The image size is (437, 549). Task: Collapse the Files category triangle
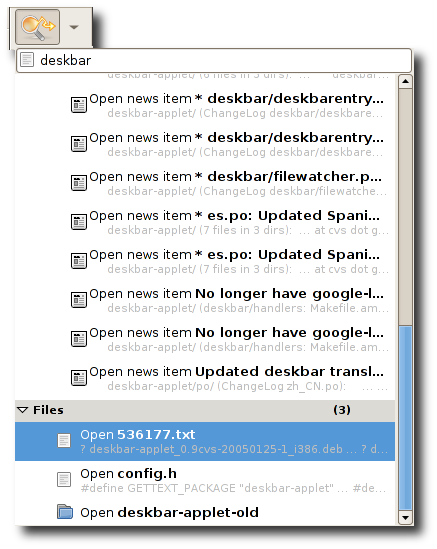pyautogui.click(x=22, y=410)
